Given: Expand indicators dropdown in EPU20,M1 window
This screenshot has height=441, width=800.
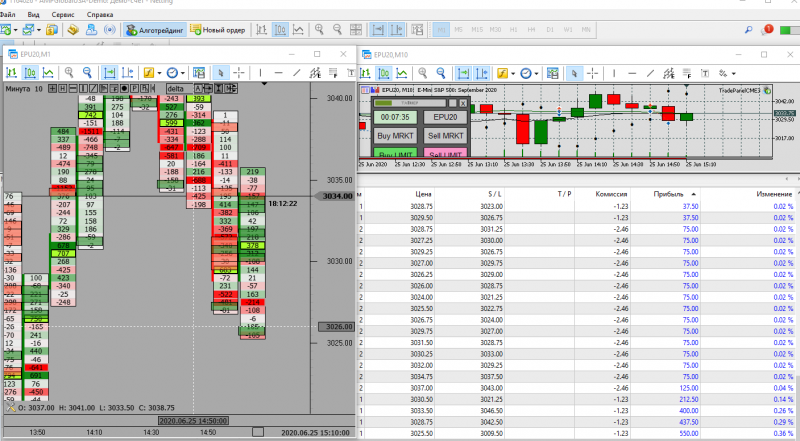Looking at the screenshot, I should tap(159, 73).
